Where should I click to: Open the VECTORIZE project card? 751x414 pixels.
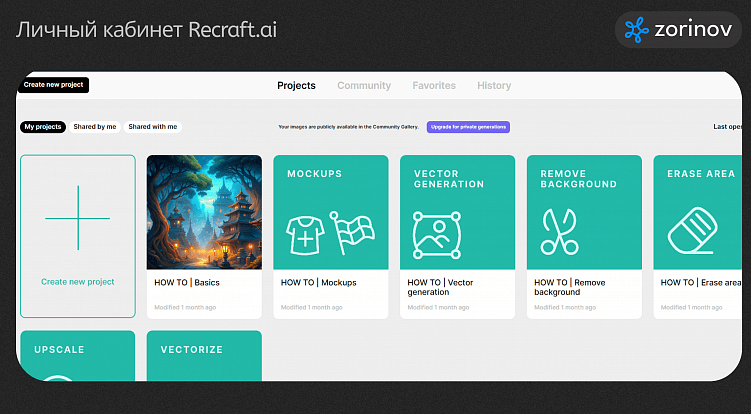[x=205, y=356]
